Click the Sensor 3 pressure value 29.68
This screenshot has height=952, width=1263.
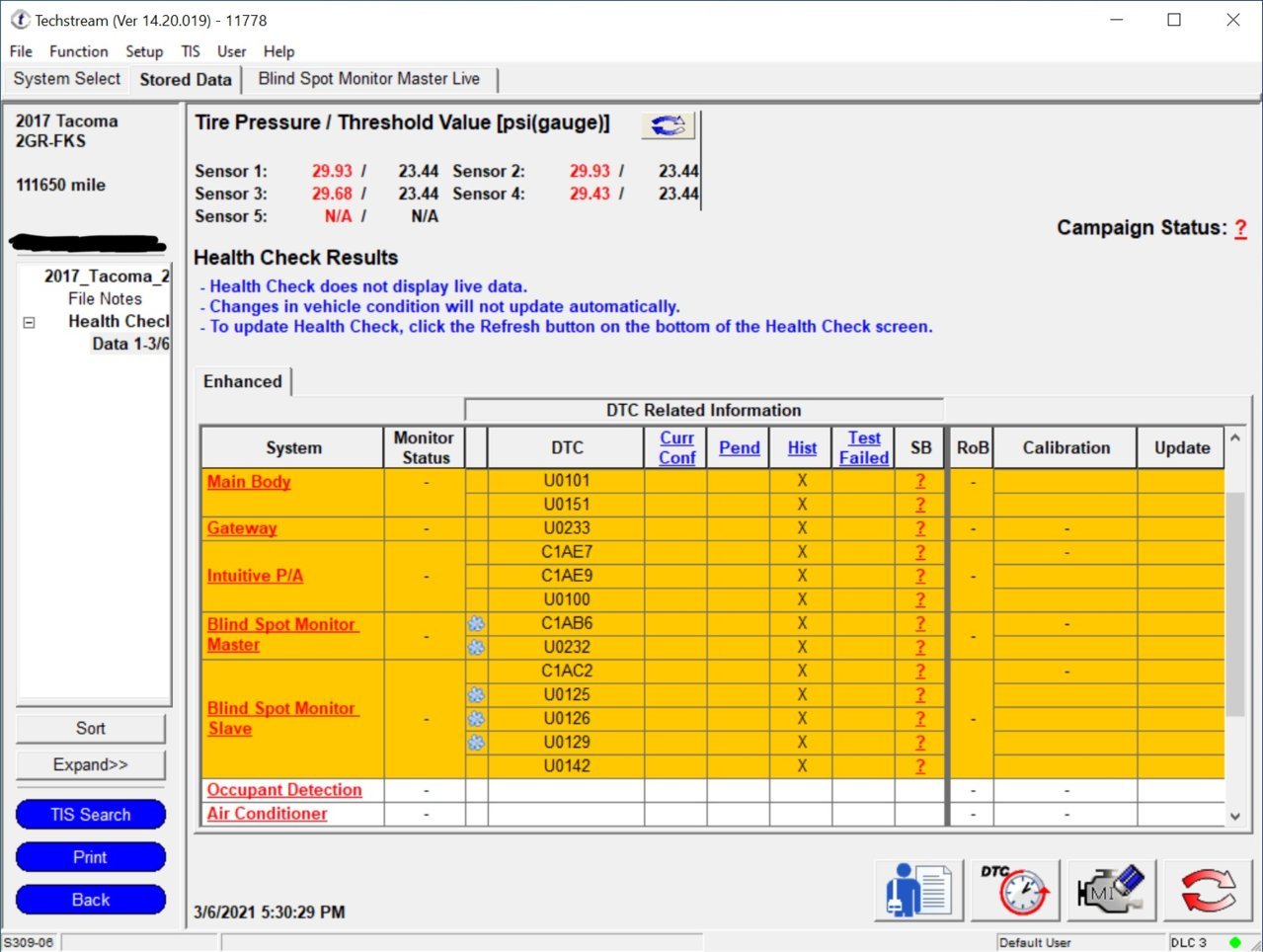tap(332, 194)
